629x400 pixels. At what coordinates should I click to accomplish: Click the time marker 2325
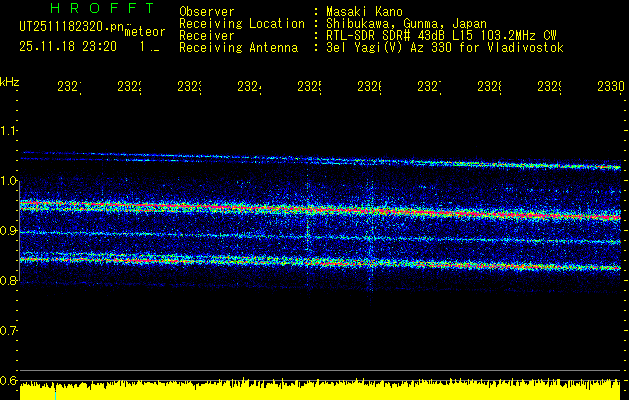310,86
